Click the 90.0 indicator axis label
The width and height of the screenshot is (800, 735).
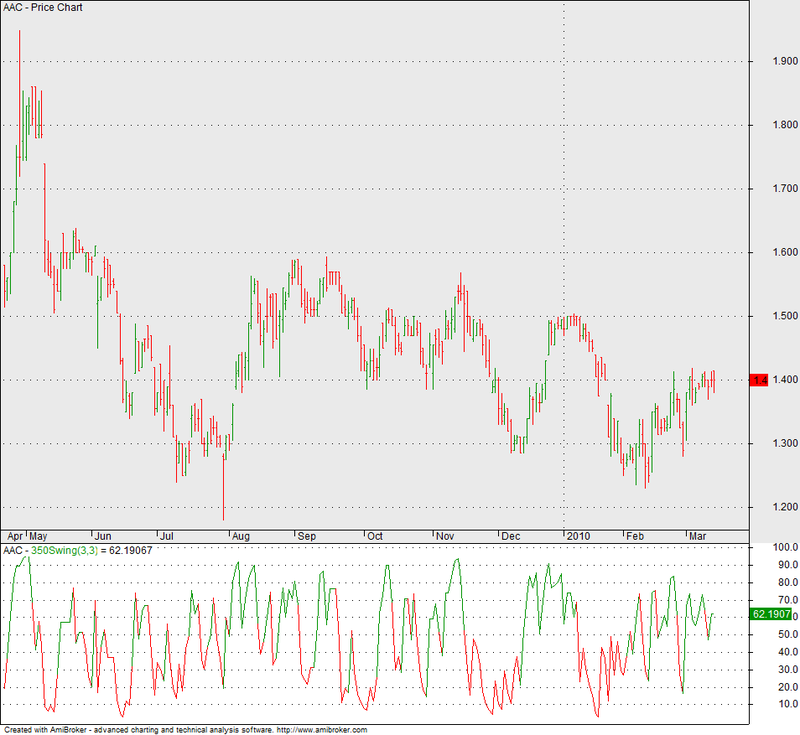pos(788,565)
